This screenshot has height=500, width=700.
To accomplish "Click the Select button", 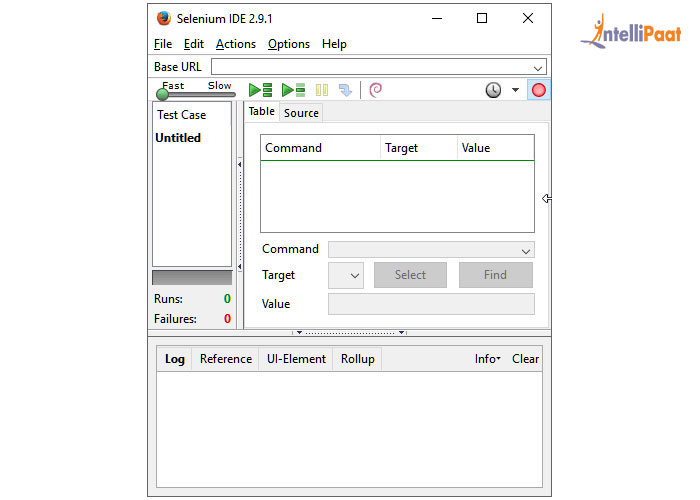I will click(410, 275).
